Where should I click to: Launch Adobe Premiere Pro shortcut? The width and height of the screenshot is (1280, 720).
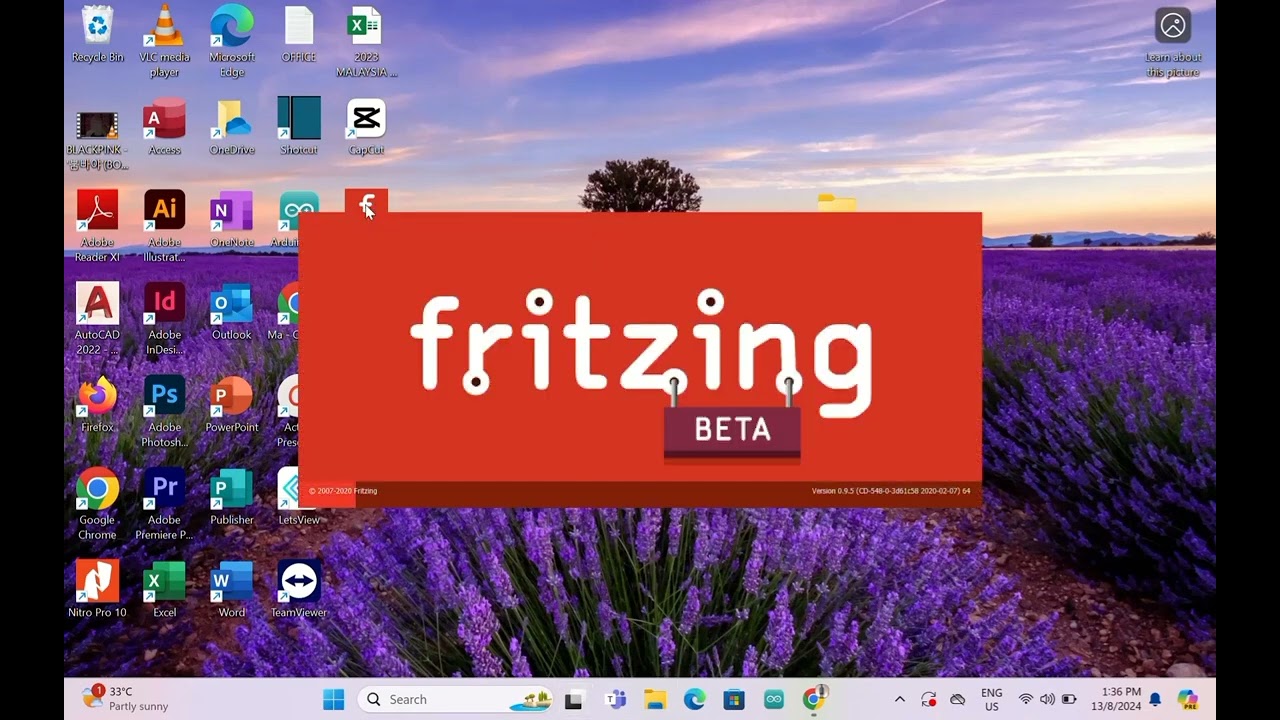[164, 505]
